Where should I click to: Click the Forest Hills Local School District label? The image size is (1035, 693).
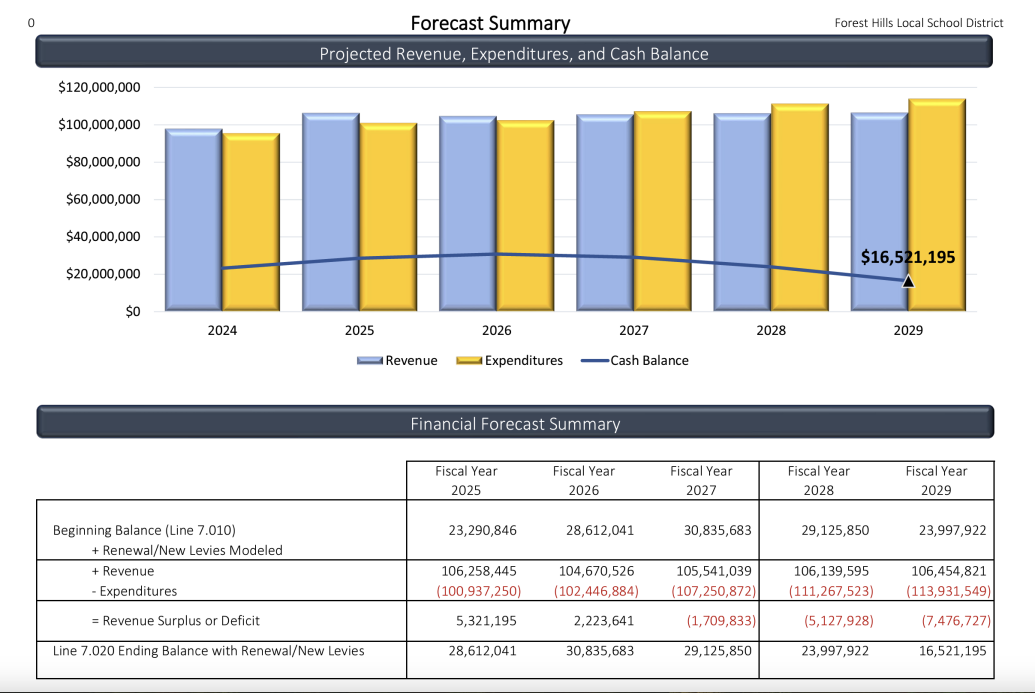tap(917, 22)
